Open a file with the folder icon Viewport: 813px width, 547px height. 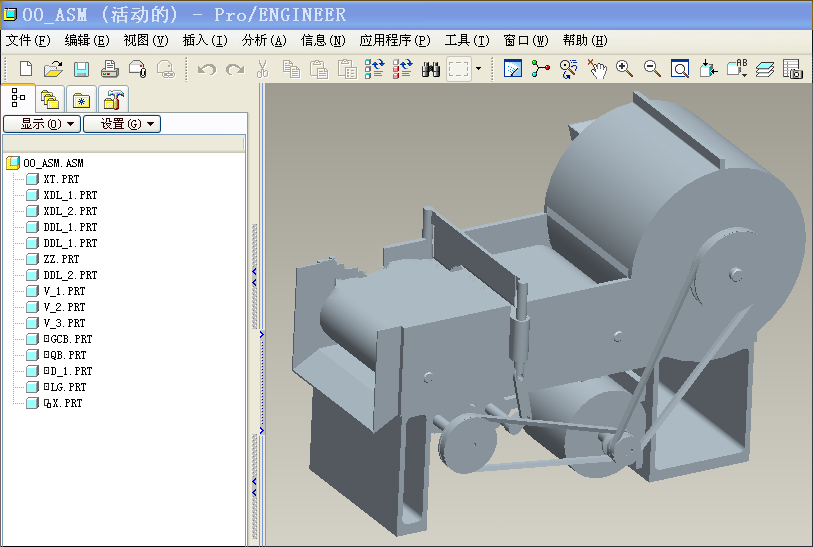point(53,69)
